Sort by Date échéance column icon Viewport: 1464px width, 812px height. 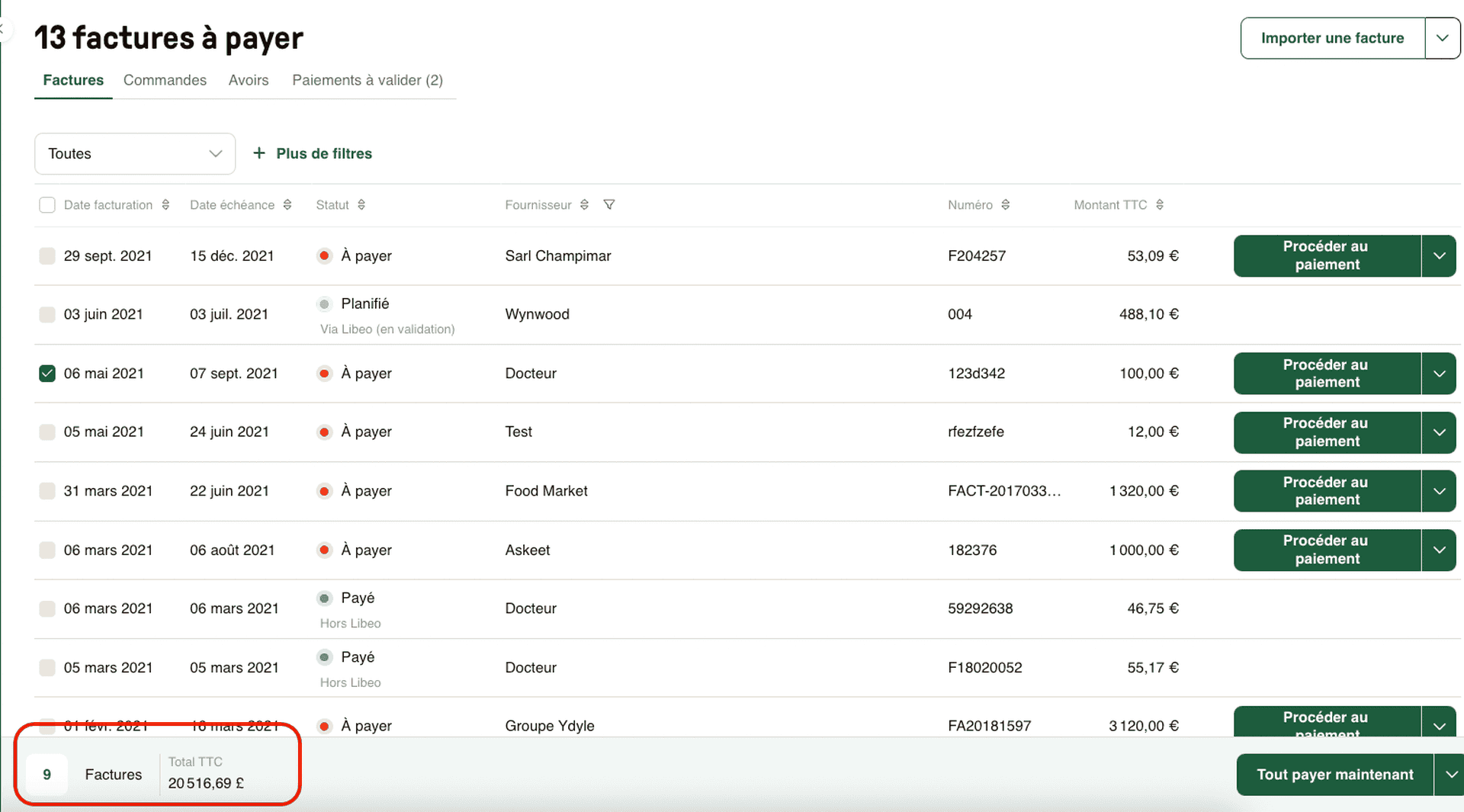point(287,205)
